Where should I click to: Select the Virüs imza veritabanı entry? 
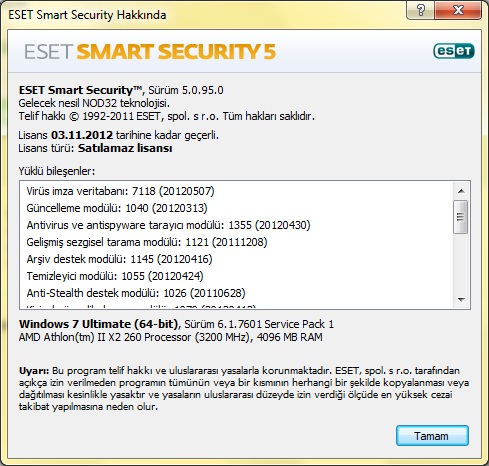[120, 191]
